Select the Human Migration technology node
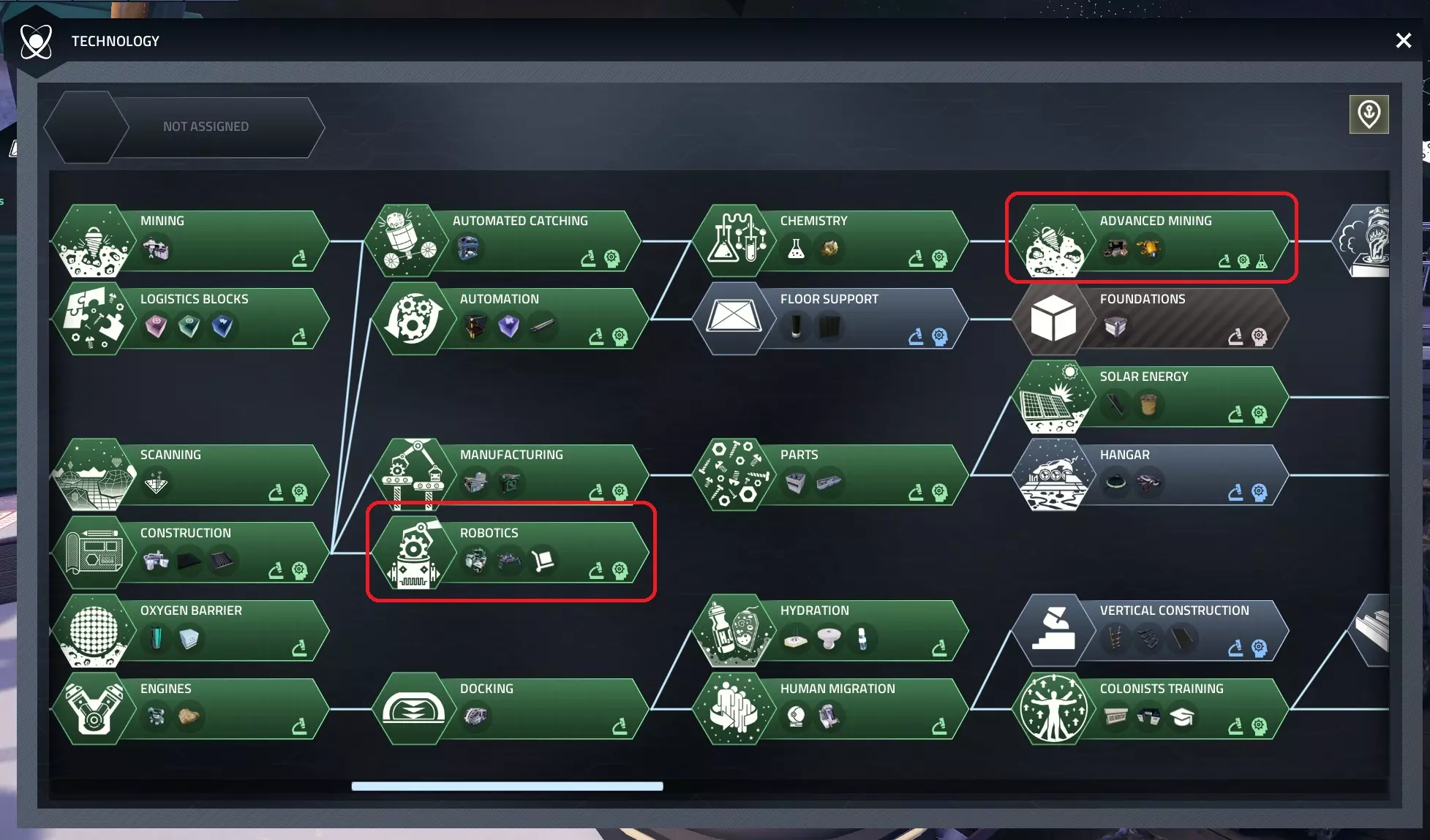1430x840 pixels. coord(830,708)
